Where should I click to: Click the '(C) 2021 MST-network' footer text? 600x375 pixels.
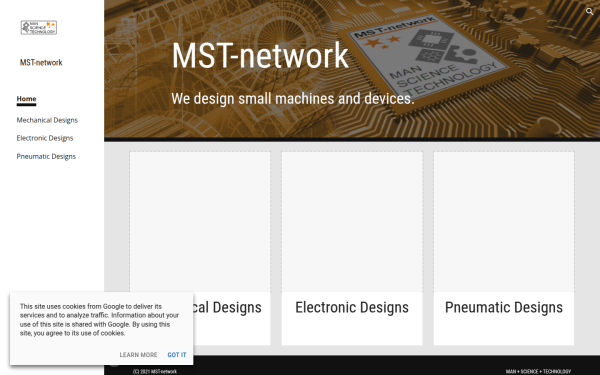[155, 372]
